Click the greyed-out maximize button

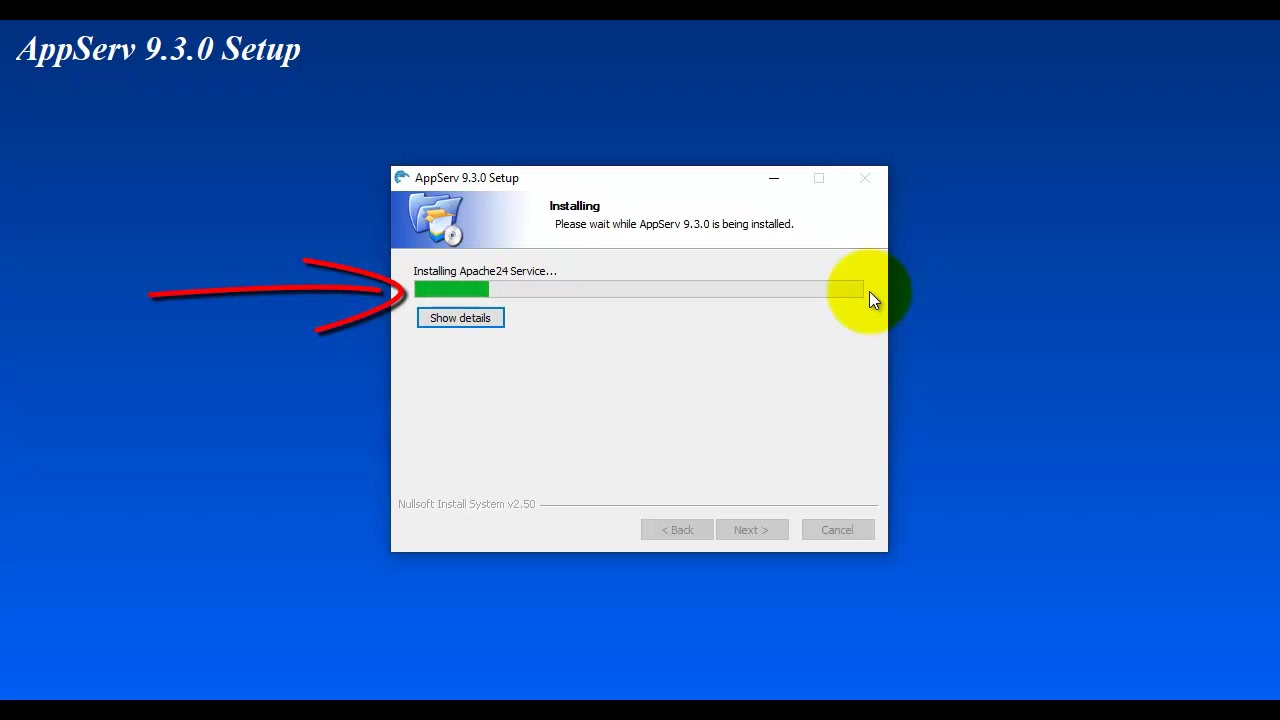click(x=819, y=178)
